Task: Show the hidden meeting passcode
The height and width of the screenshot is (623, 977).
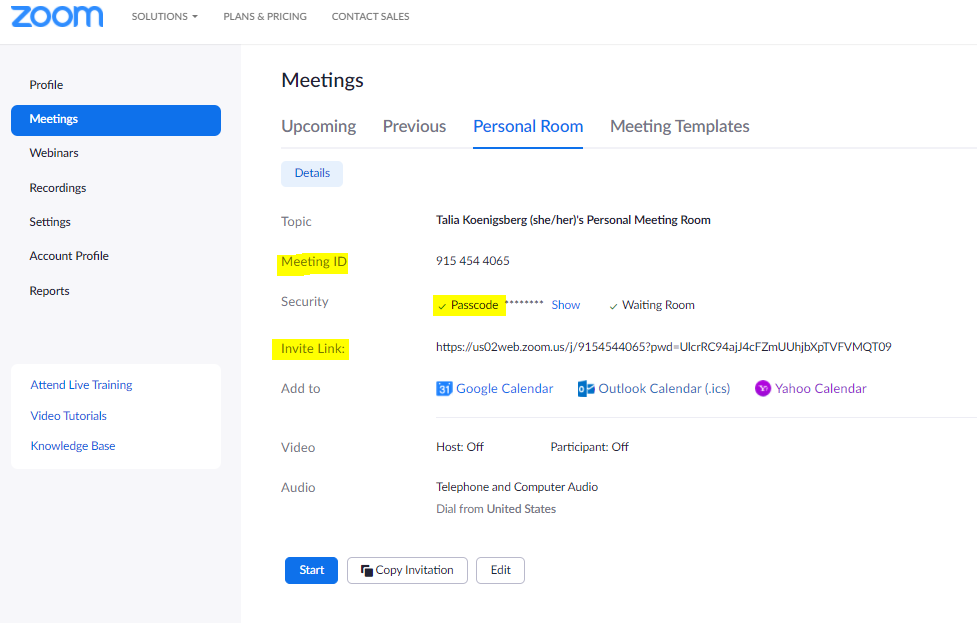Action: pyautogui.click(x=565, y=304)
